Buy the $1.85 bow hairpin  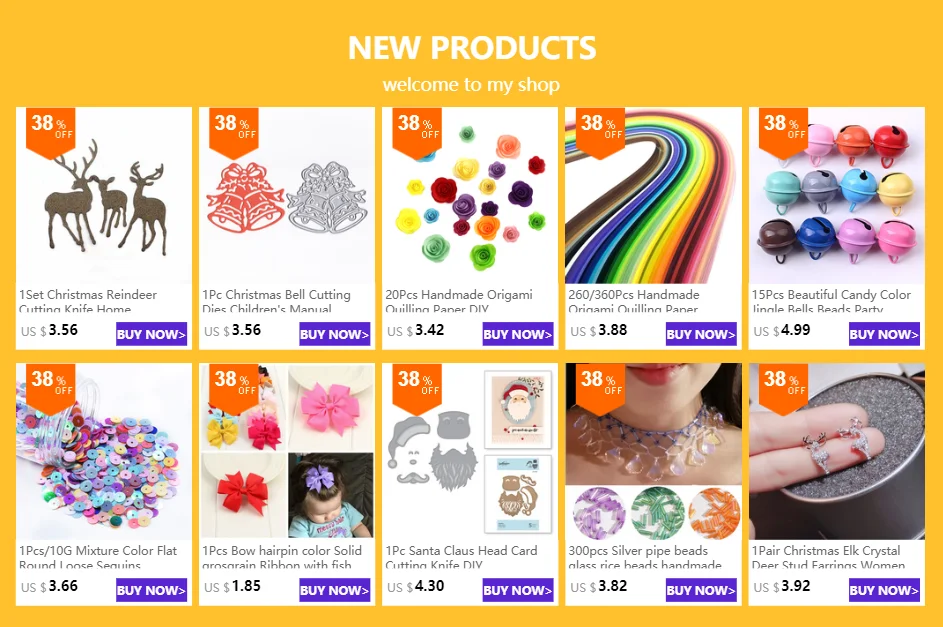click(335, 590)
